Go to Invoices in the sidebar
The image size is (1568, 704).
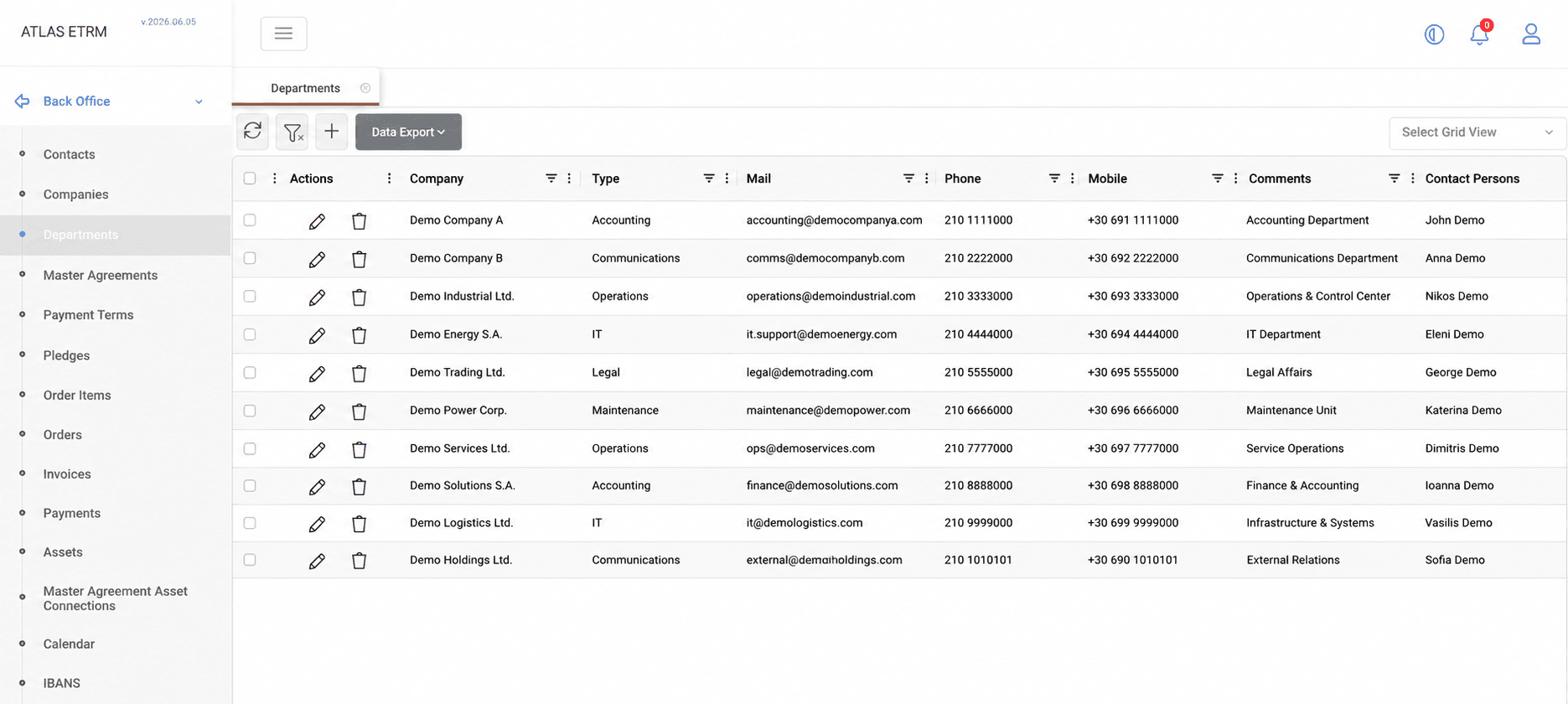[x=67, y=474]
